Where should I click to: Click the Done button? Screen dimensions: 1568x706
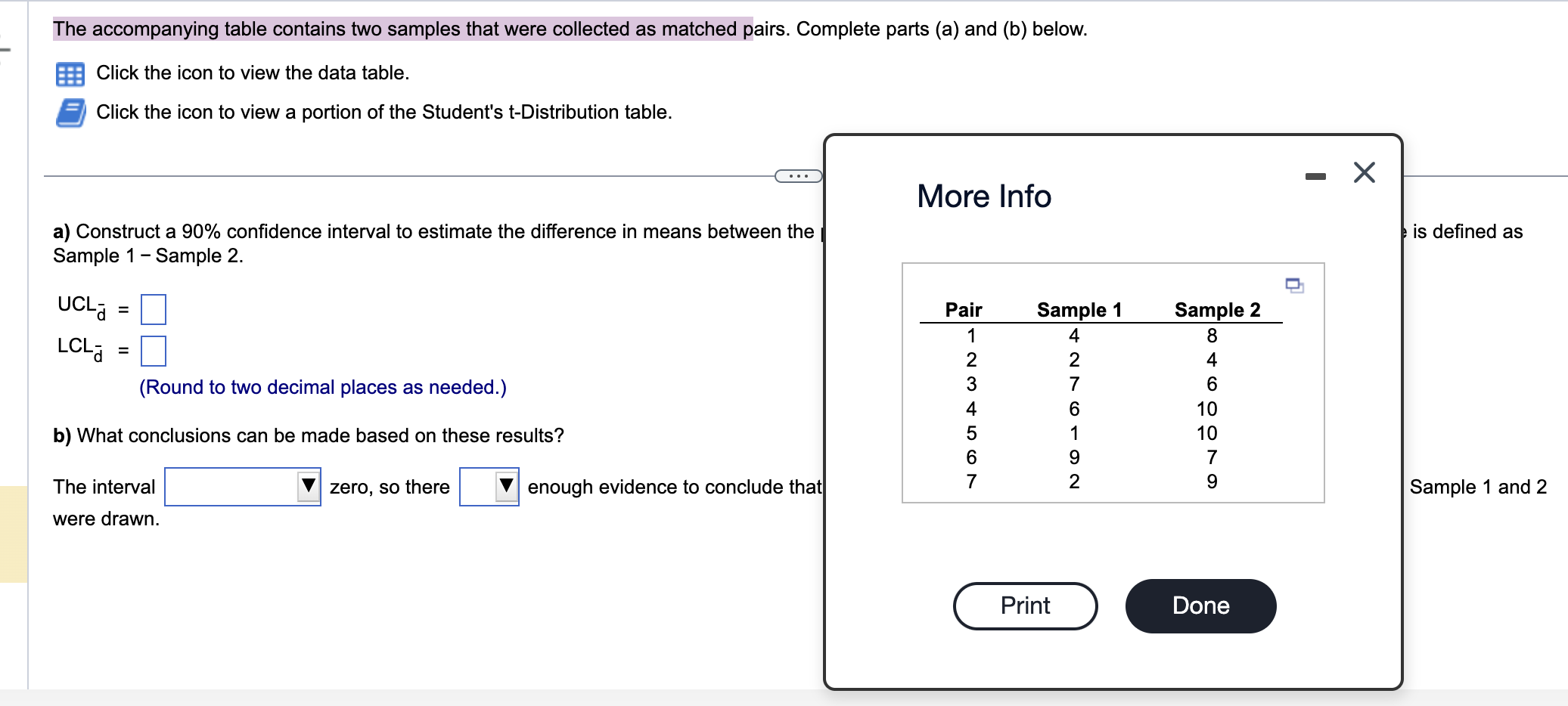pos(1200,605)
